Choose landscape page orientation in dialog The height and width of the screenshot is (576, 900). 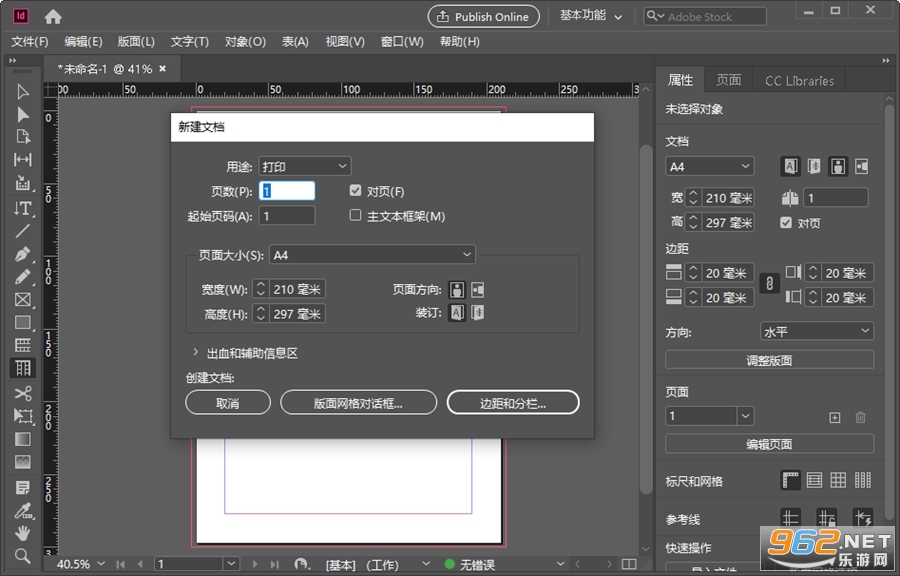(x=478, y=290)
